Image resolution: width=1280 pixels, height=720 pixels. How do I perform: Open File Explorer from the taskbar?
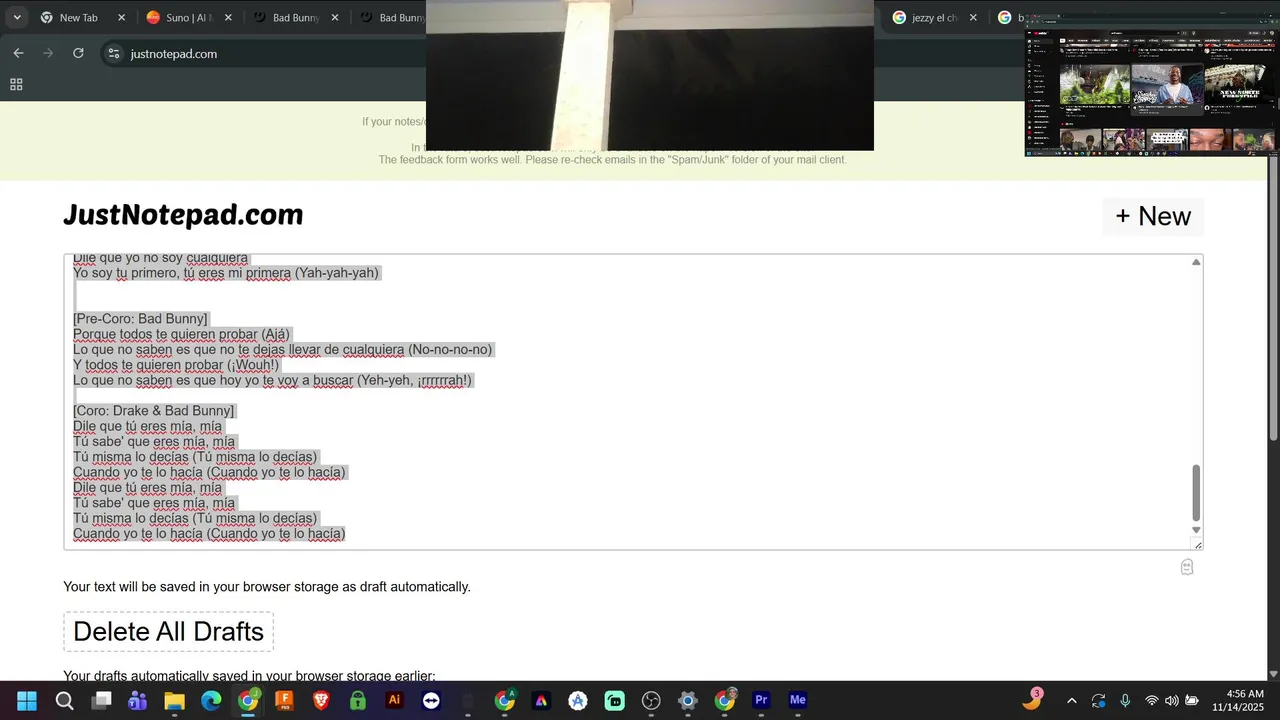pos(174,700)
